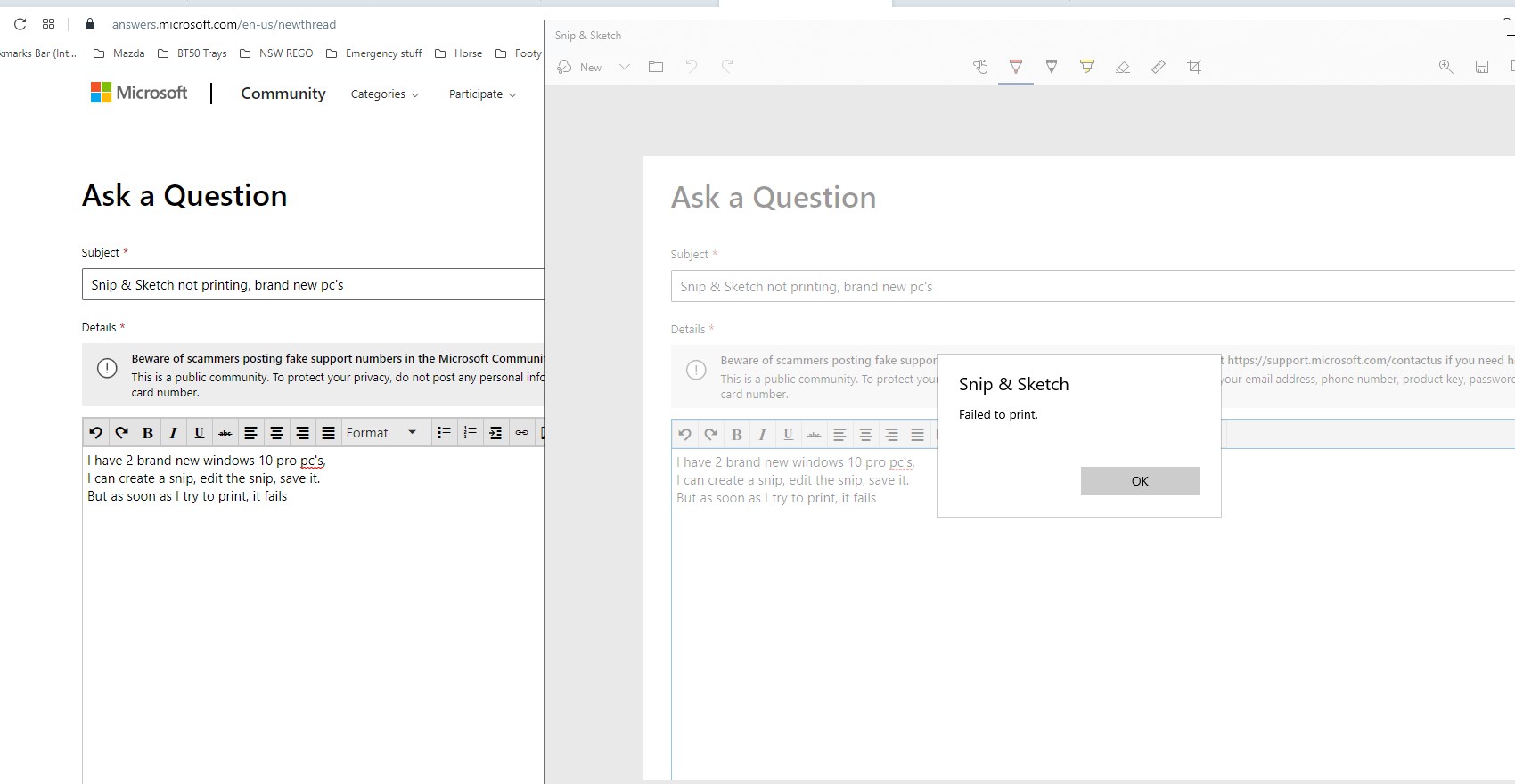Image resolution: width=1515 pixels, height=784 pixels.
Task: Select the Pencil tool in Snip & Sketch
Action: tap(1052, 67)
